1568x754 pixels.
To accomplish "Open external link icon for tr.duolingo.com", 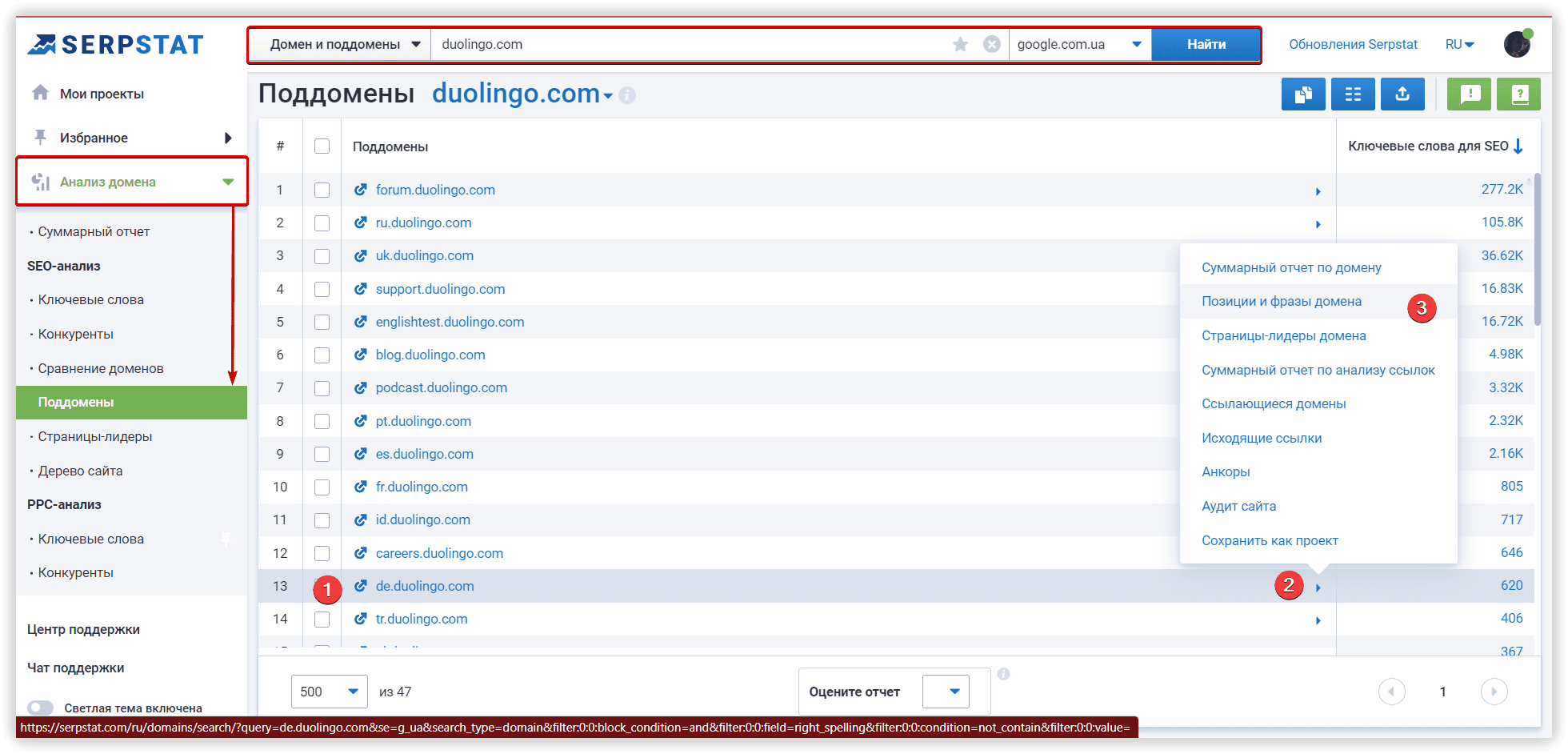I will pos(361,619).
